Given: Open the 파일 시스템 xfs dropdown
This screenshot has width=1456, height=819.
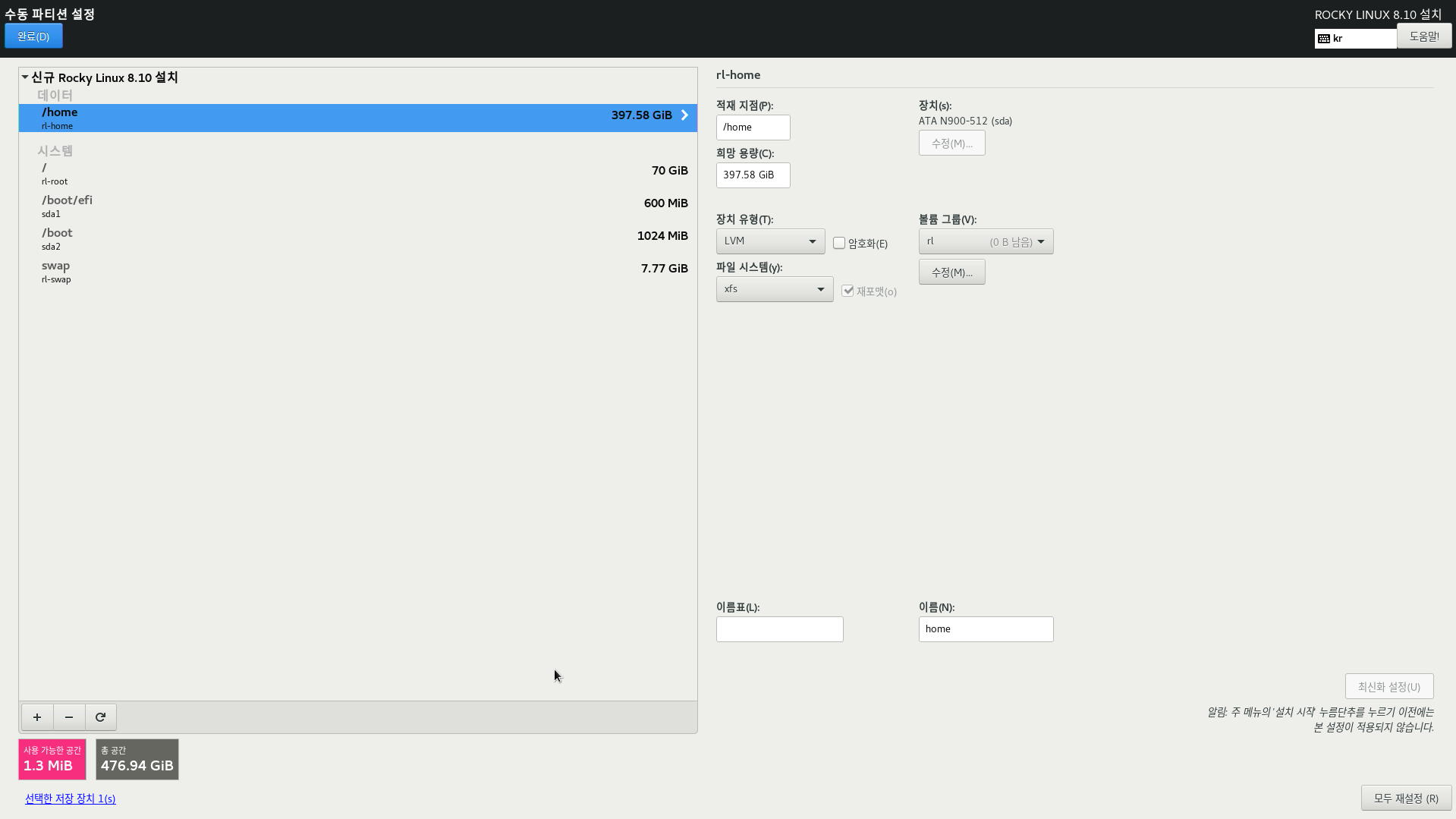Looking at the screenshot, I should [x=775, y=289].
